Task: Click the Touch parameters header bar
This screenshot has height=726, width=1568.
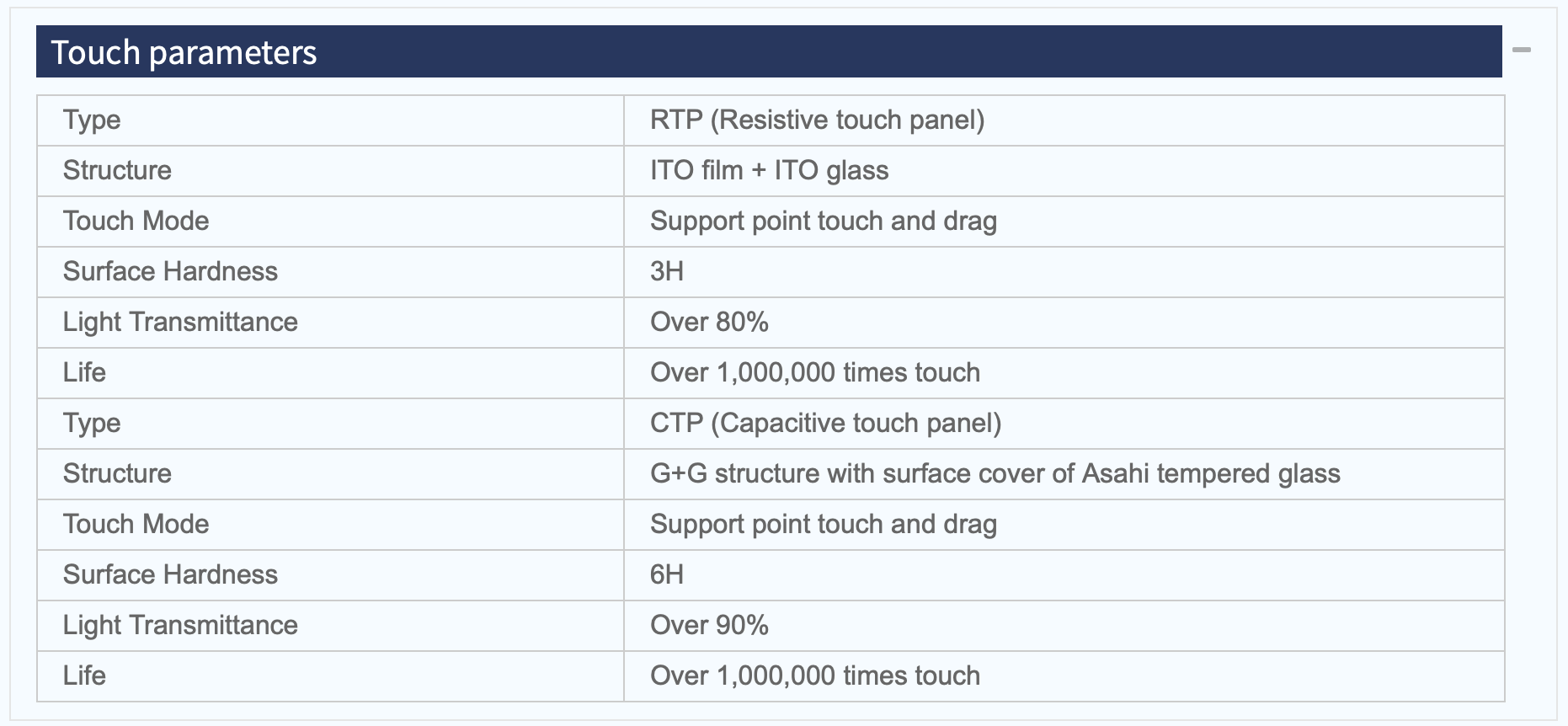Action: 769,51
